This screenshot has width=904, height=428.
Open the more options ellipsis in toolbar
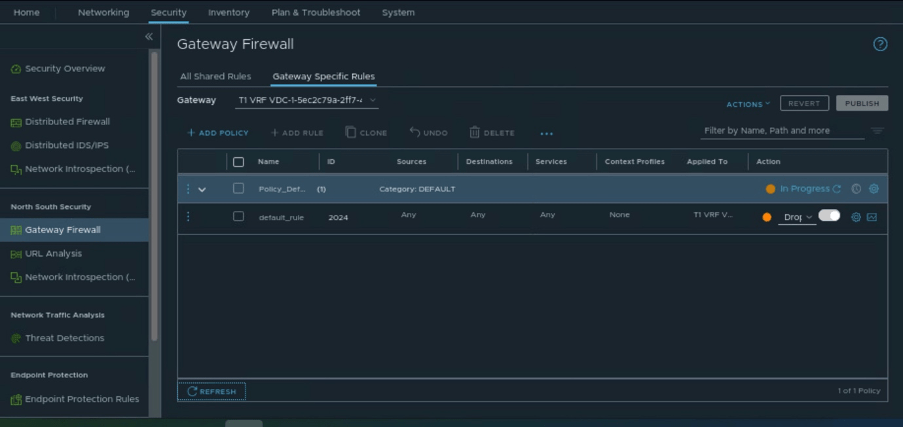coord(546,133)
